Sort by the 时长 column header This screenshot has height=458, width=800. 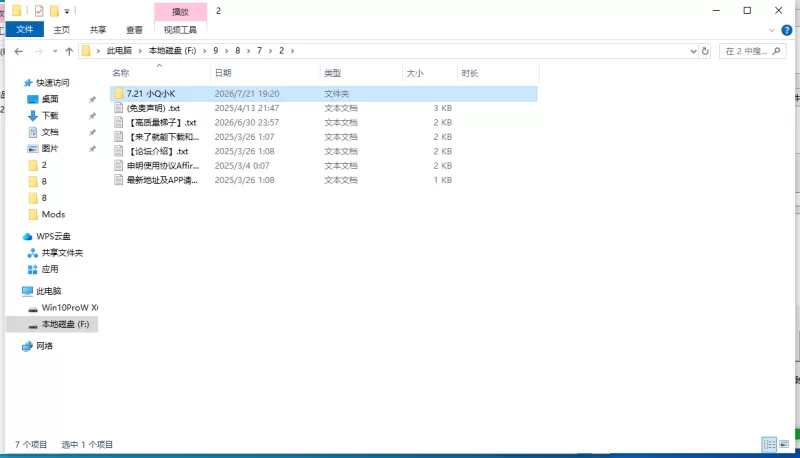[498, 73]
